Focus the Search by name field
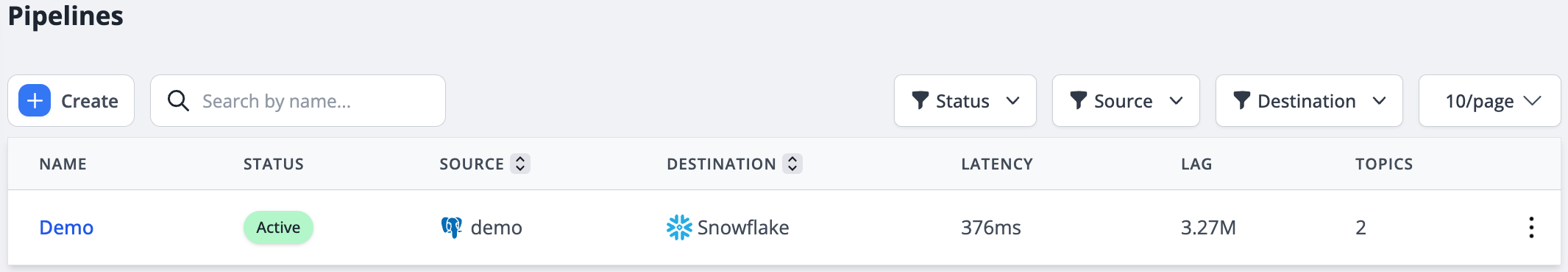 [298, 100]
